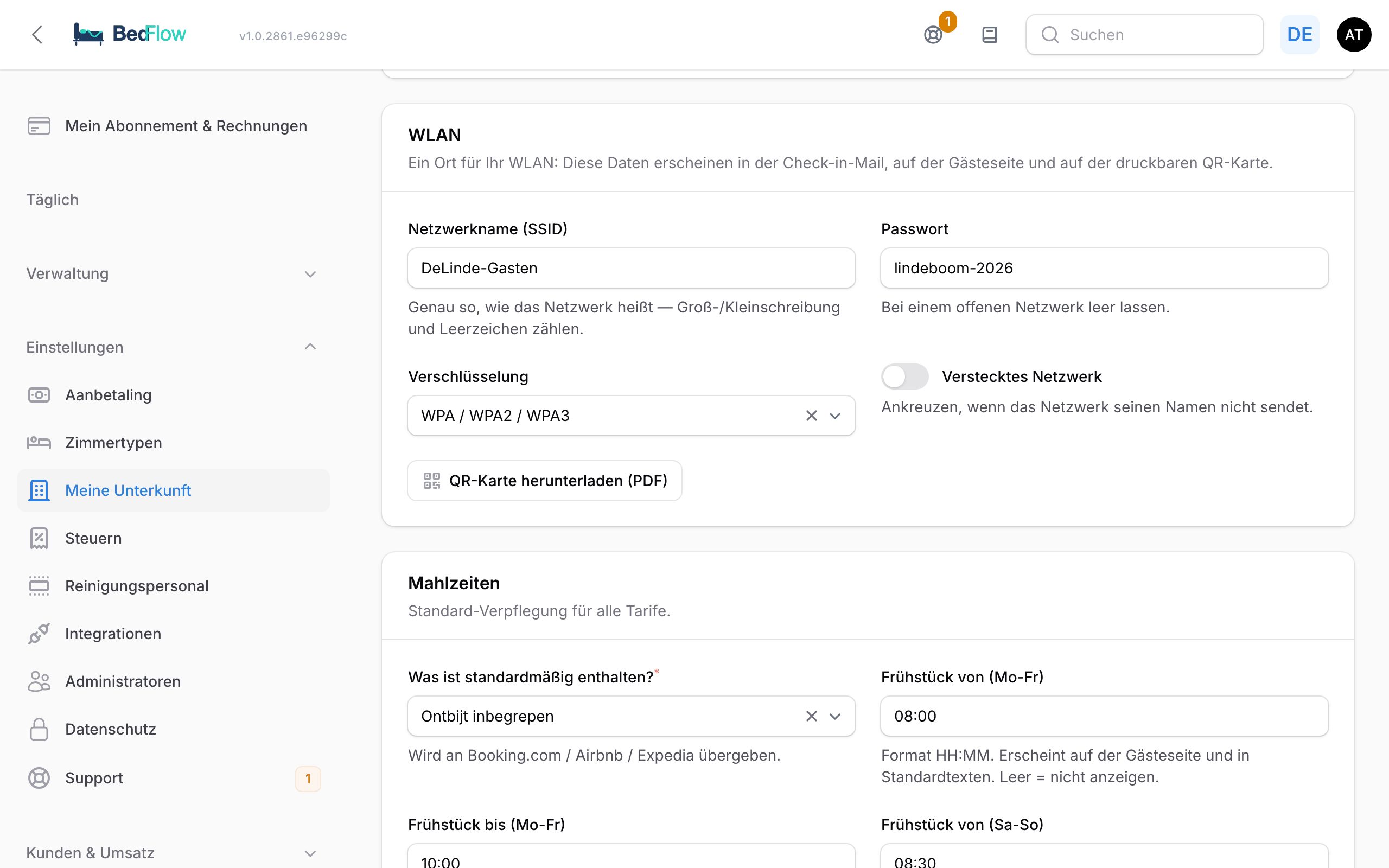Screen dimensions: 1389x868
Task: Open the Integrationen settings page
Action: coord(173,633)
